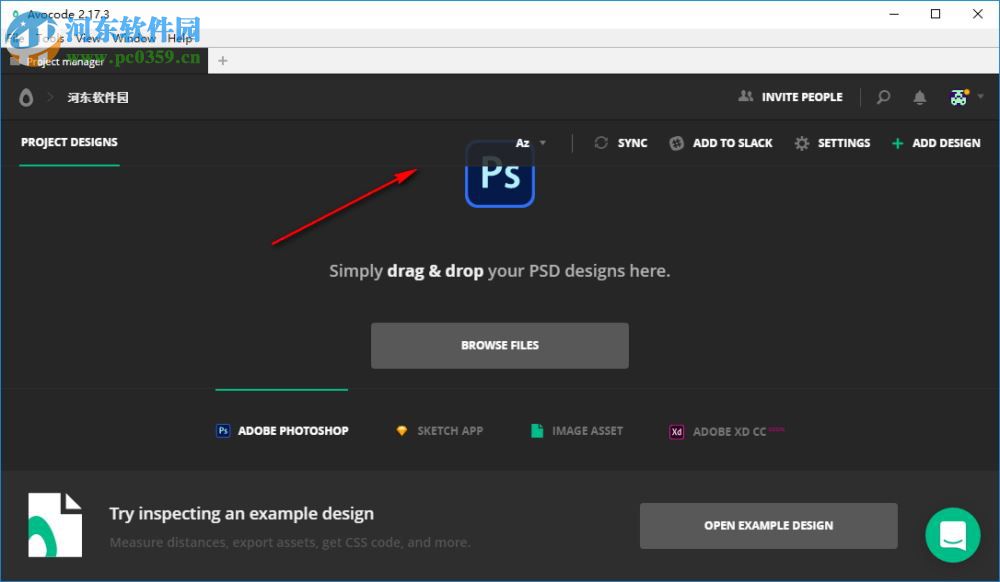Open Settings via the gear icon
The image size is (1000, 582).
[x=801, y=143]
